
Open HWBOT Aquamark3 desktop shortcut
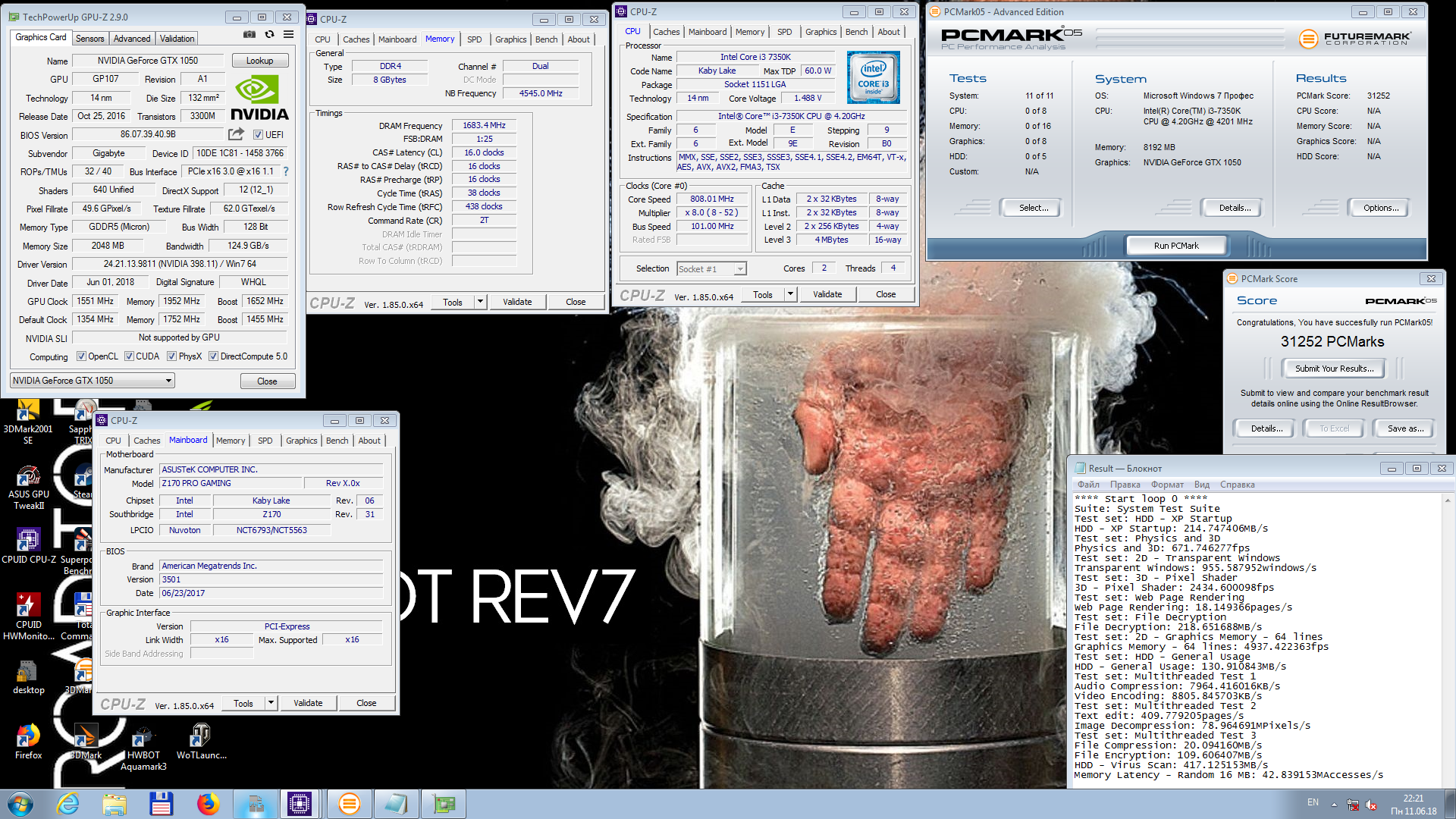click(143, 748)
